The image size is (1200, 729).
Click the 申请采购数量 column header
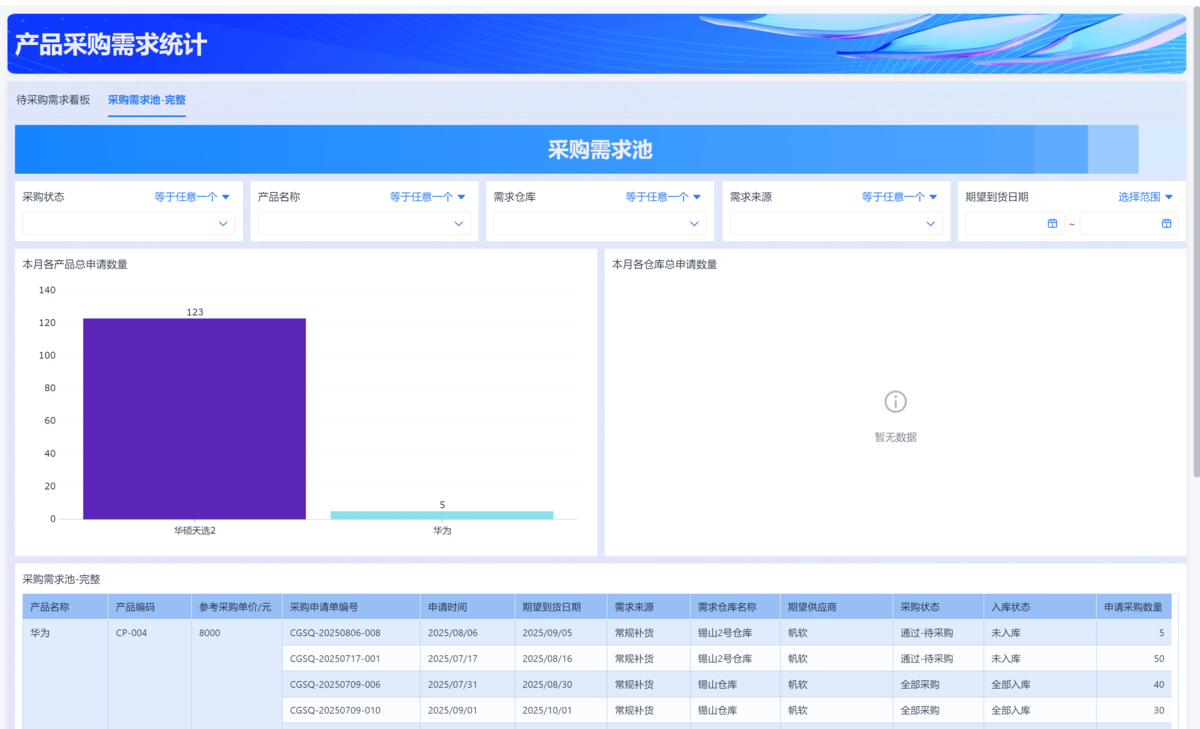(1134, 607)
